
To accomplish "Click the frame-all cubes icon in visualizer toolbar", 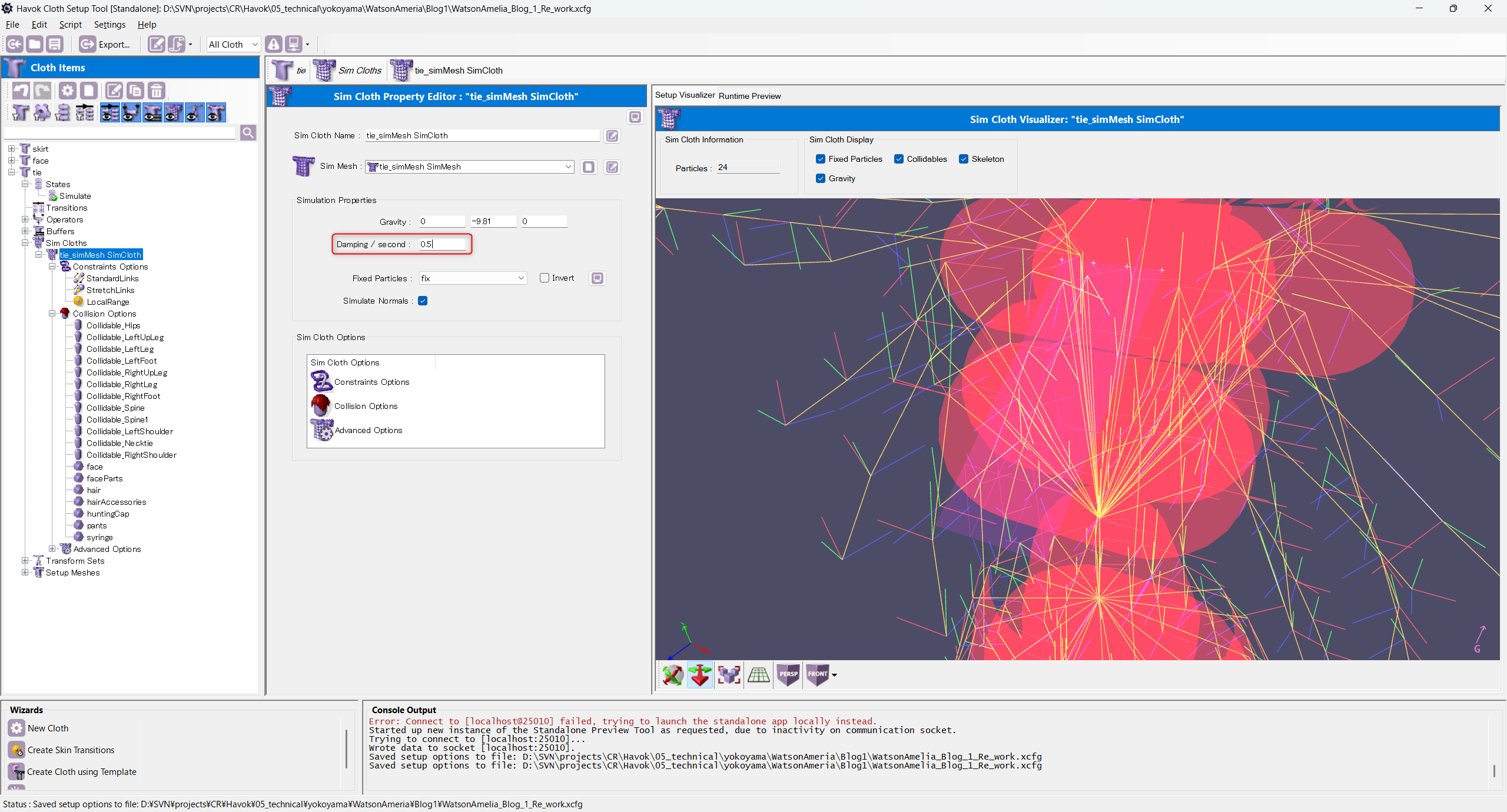I will 729,675.
